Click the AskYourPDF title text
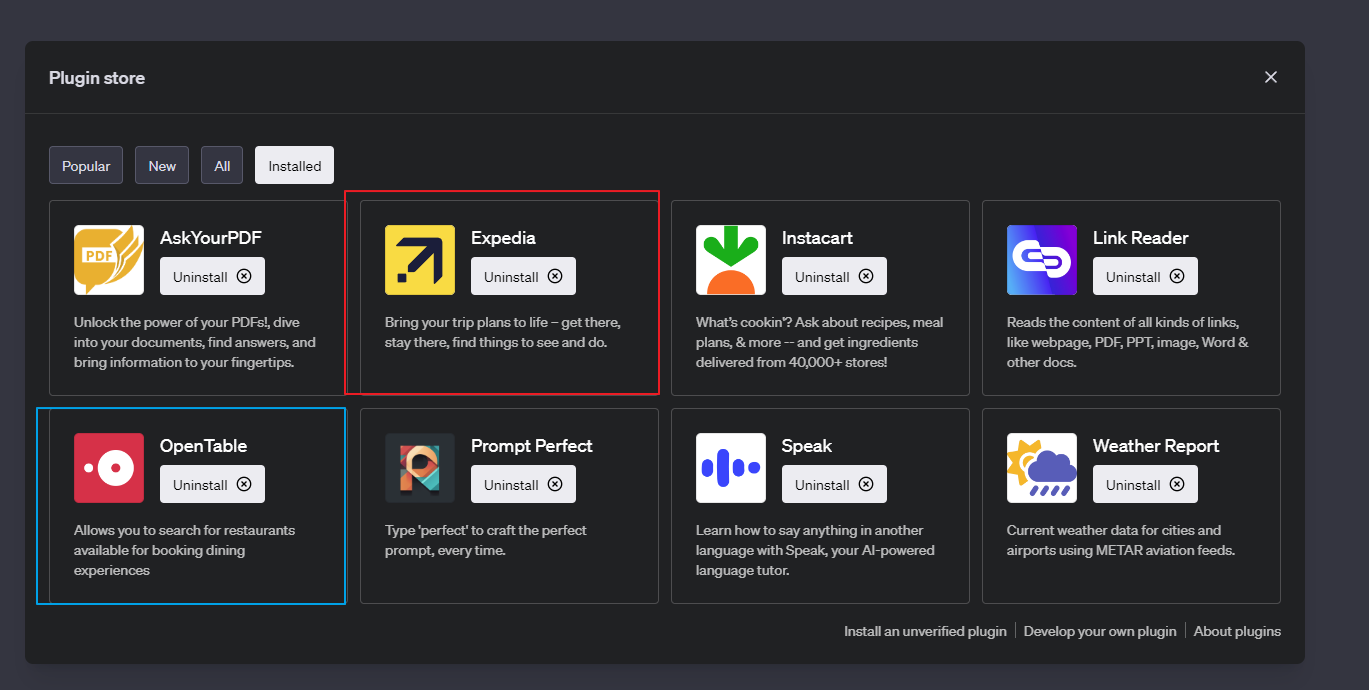 211,238
